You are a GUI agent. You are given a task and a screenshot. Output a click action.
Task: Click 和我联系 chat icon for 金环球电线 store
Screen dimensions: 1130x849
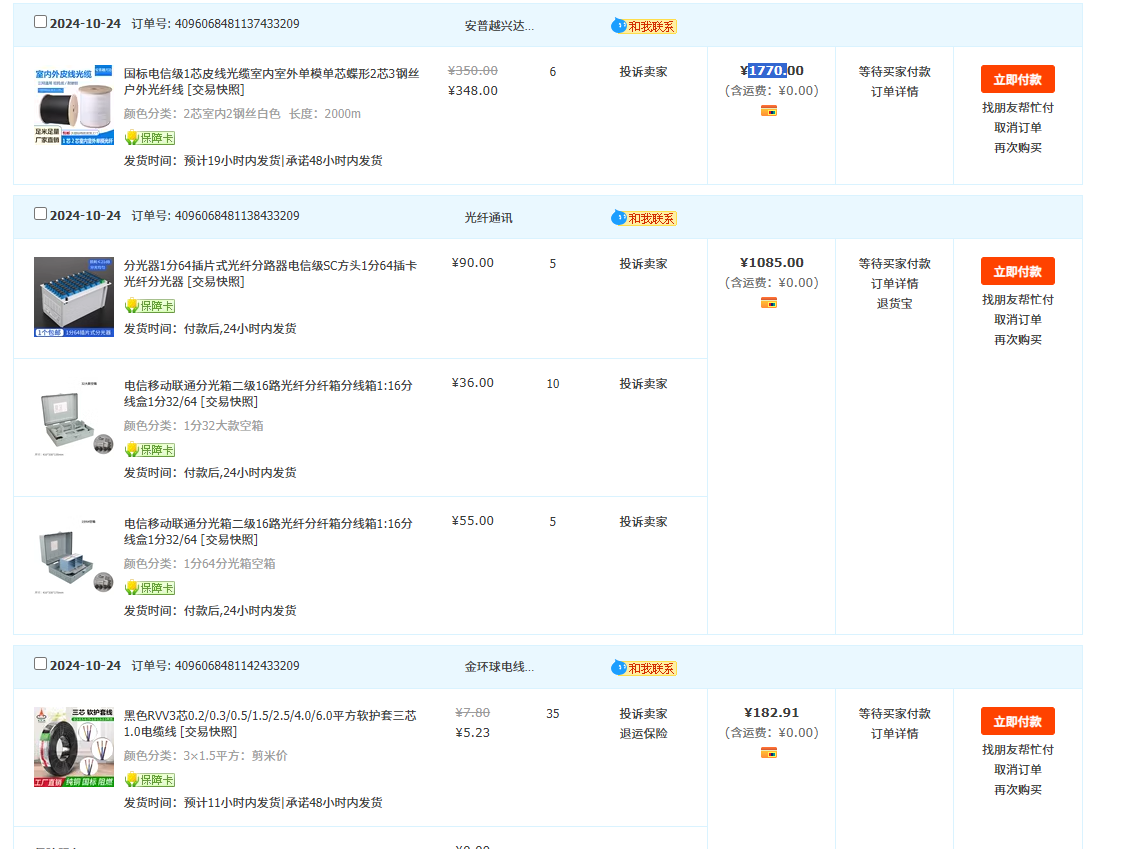(644, 668)
